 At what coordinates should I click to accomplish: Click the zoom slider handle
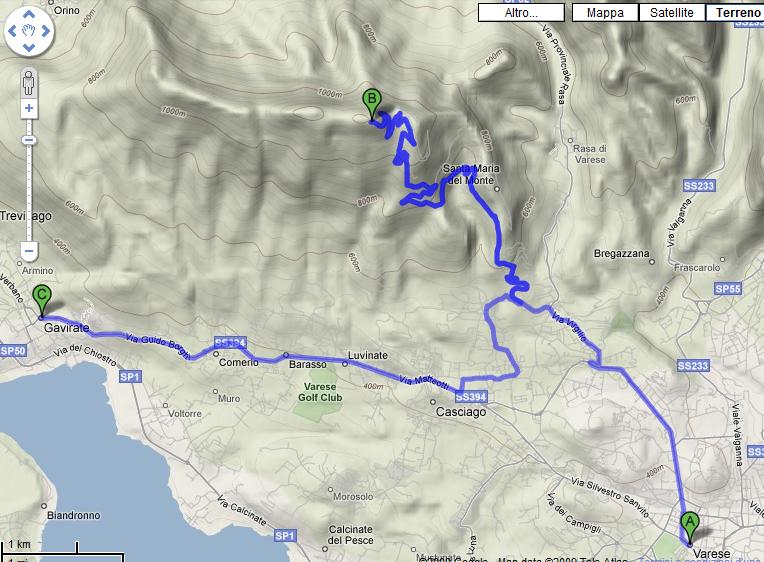pyautogui.click(x=29, y=140)
